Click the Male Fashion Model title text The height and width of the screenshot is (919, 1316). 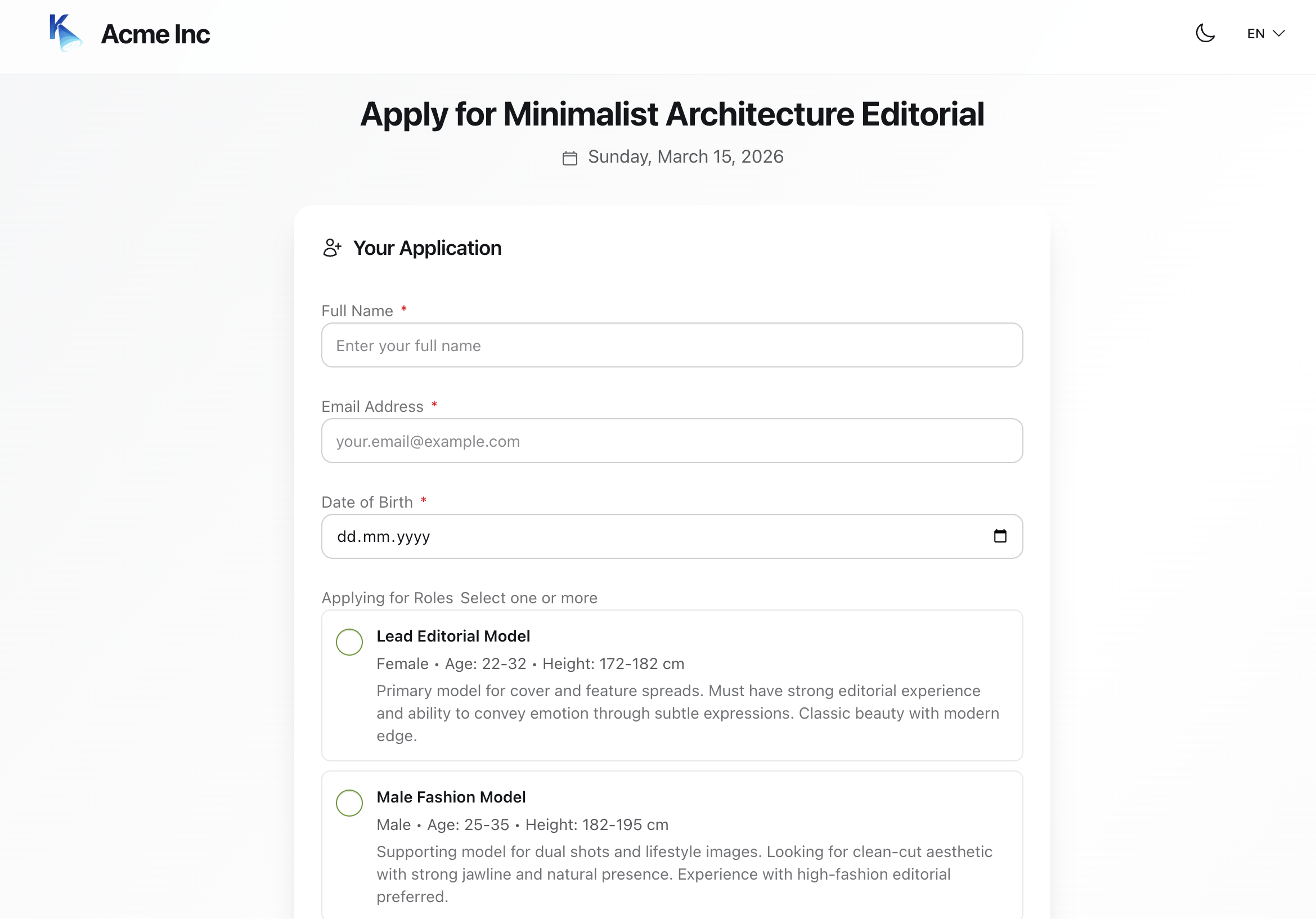coord(451,797)
